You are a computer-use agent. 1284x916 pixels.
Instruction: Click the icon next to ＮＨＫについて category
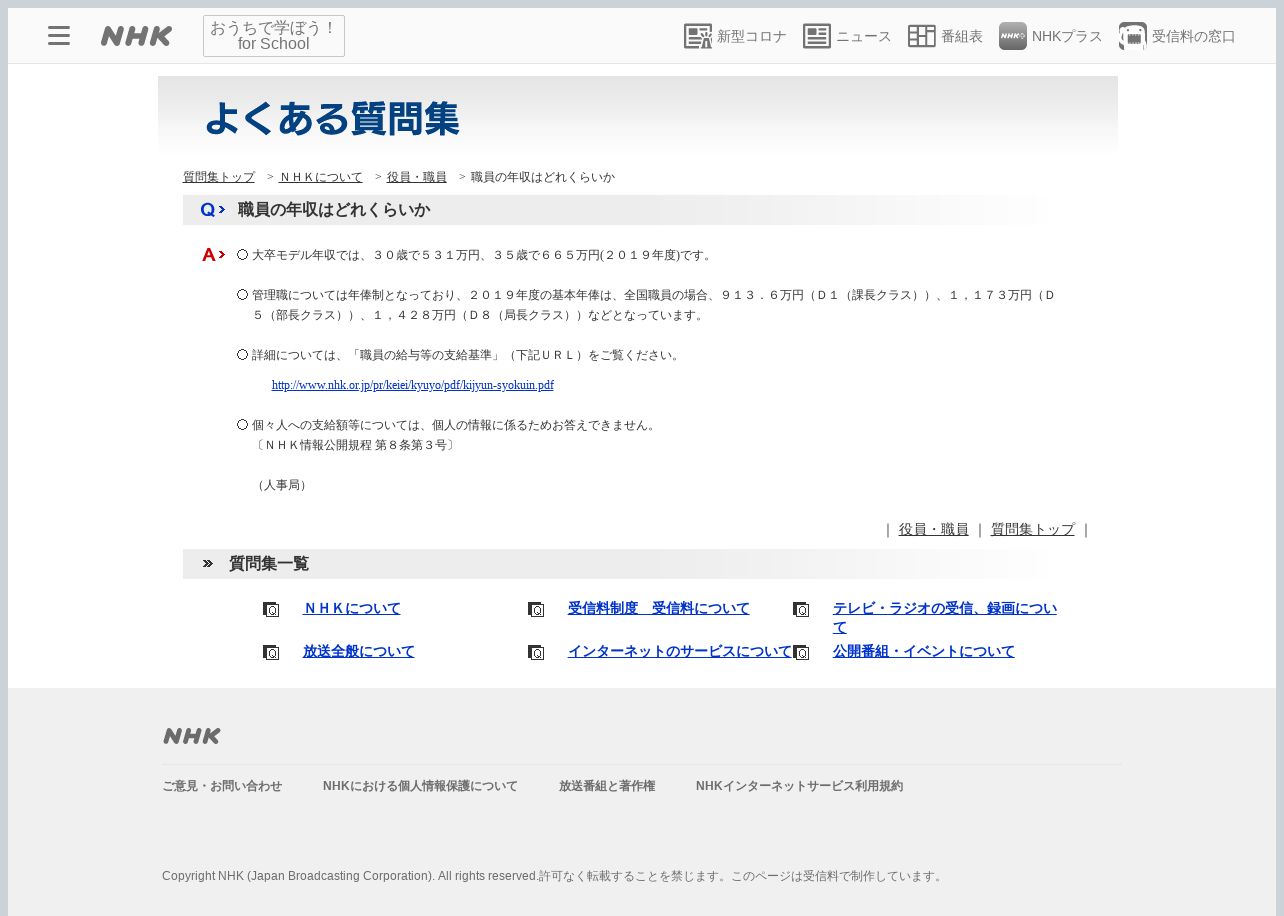pyautogui.click(x=271, y=609)
